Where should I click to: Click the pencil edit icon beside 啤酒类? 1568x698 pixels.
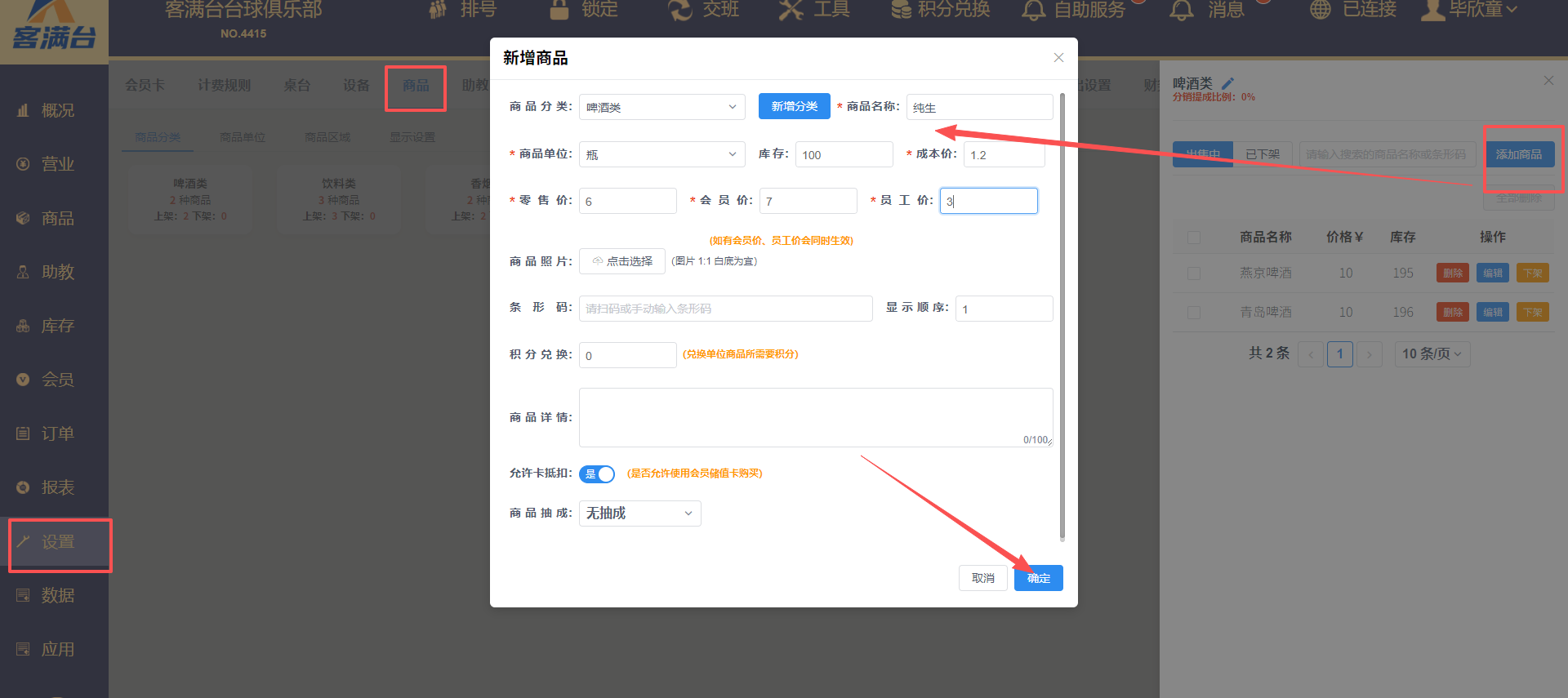[x=1227, y=83]
